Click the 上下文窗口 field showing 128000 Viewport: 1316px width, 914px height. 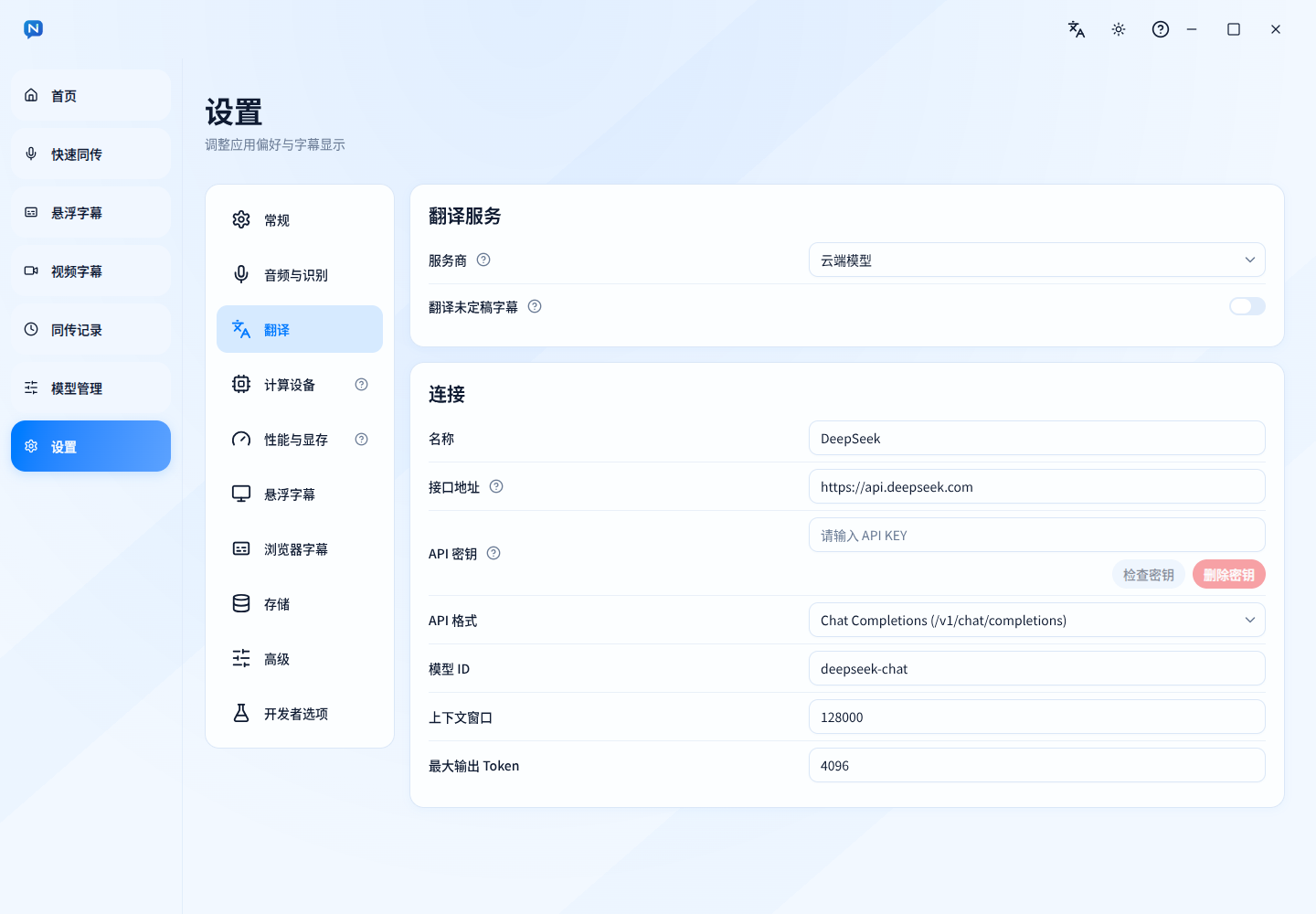point(1037,717)
